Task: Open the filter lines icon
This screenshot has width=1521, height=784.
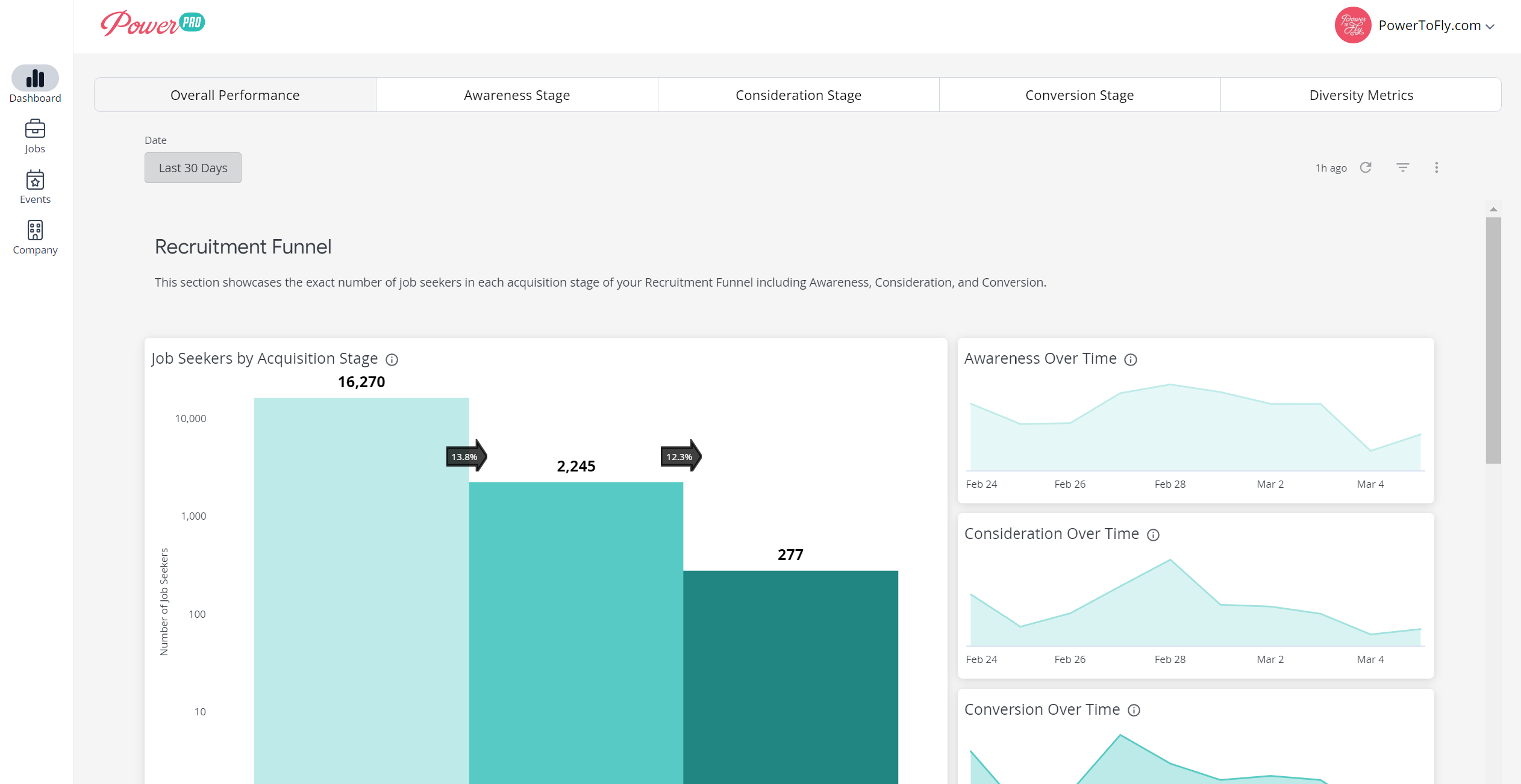Action: click(x=1403, y=167)
